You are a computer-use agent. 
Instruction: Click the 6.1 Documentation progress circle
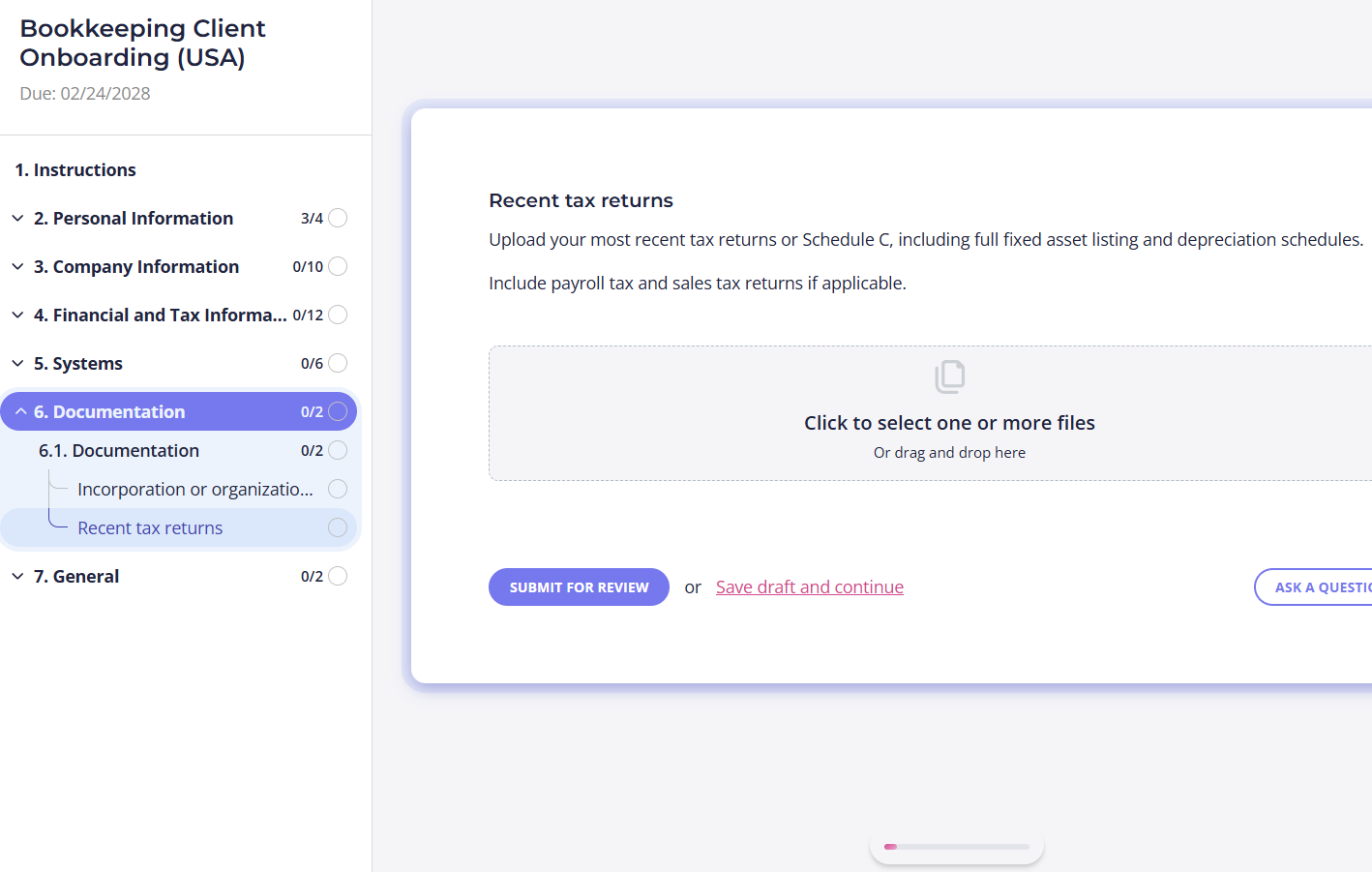tap(338, 450)
